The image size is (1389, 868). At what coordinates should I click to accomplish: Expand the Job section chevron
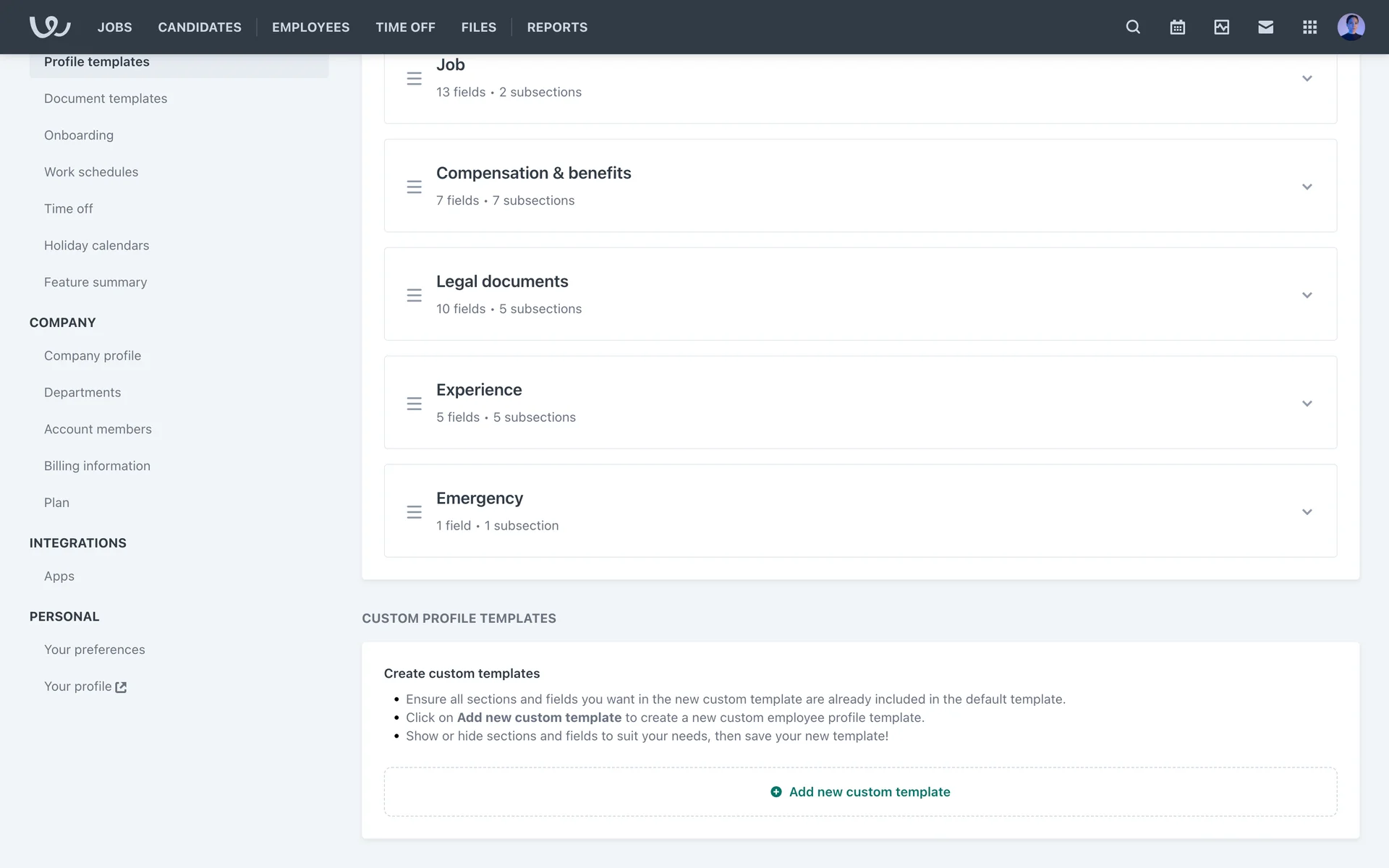click(x=1307, y=78)
